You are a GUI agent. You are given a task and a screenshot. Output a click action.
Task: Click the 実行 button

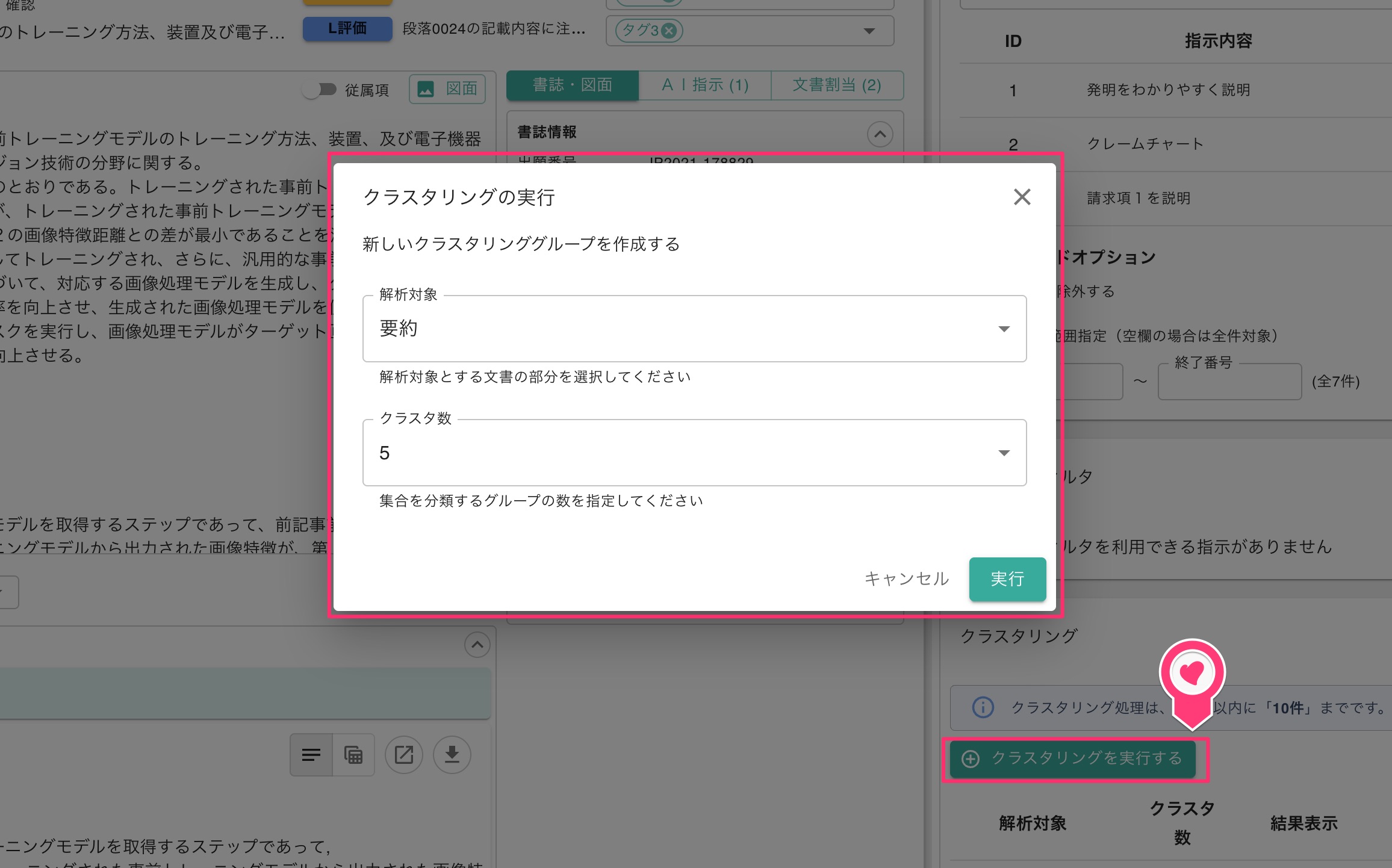tap(1007, 579)
